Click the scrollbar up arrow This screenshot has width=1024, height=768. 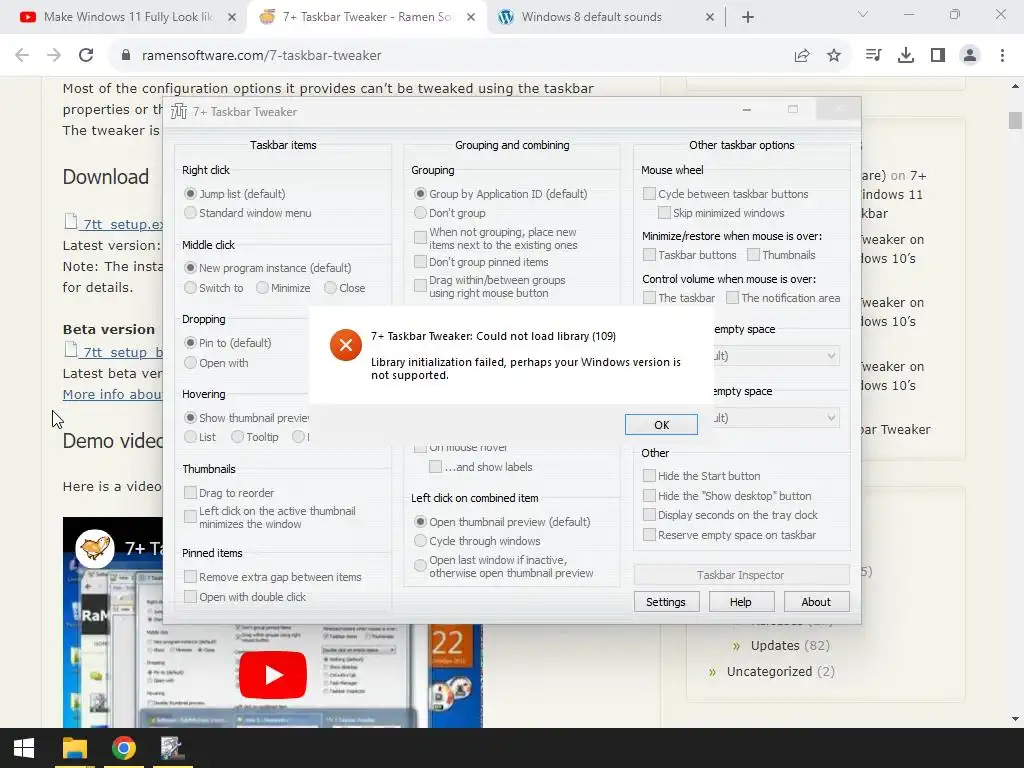(1015, 86)
